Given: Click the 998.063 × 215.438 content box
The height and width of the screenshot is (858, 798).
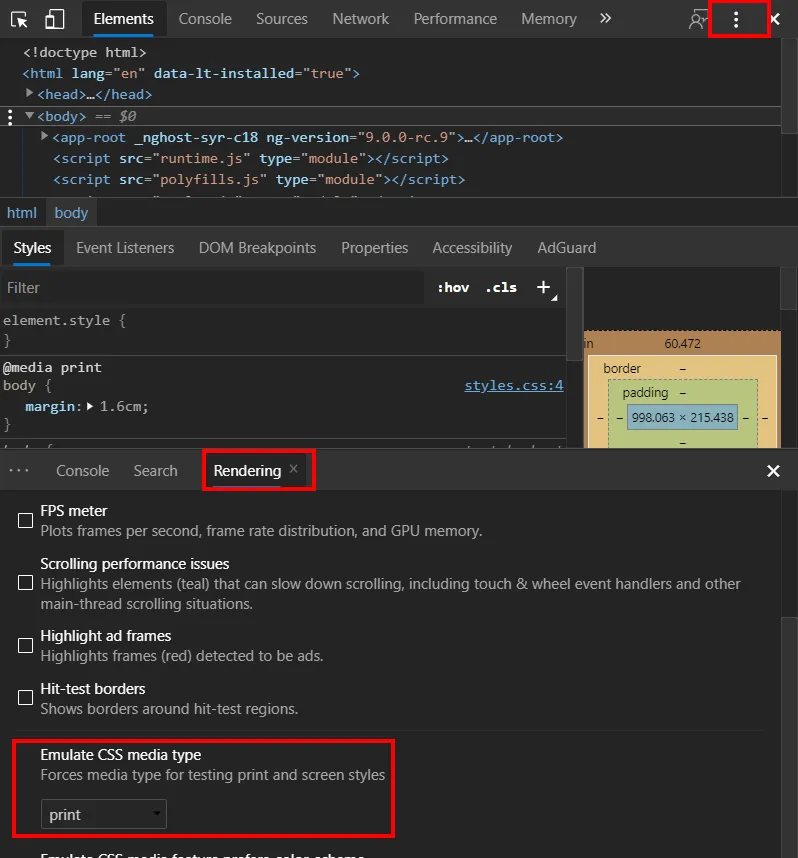Looking at the screenshot, I should tap(683, 418).
